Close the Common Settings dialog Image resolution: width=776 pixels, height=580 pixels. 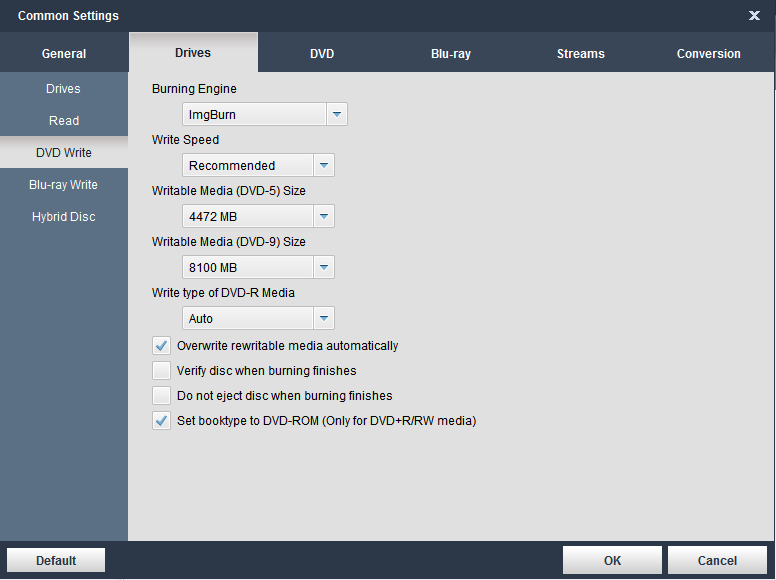[x=754, y=16]
